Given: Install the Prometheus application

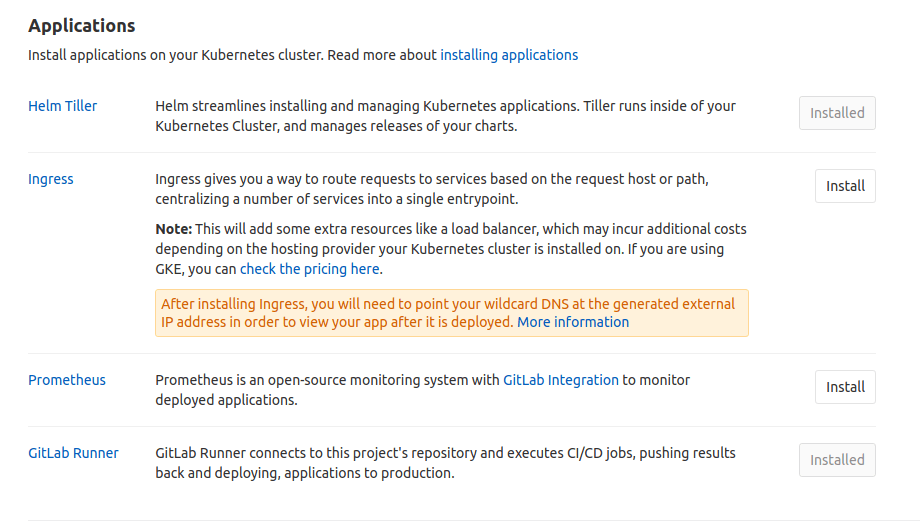Looking at the screenshot, I should click(x=845, y=387).
